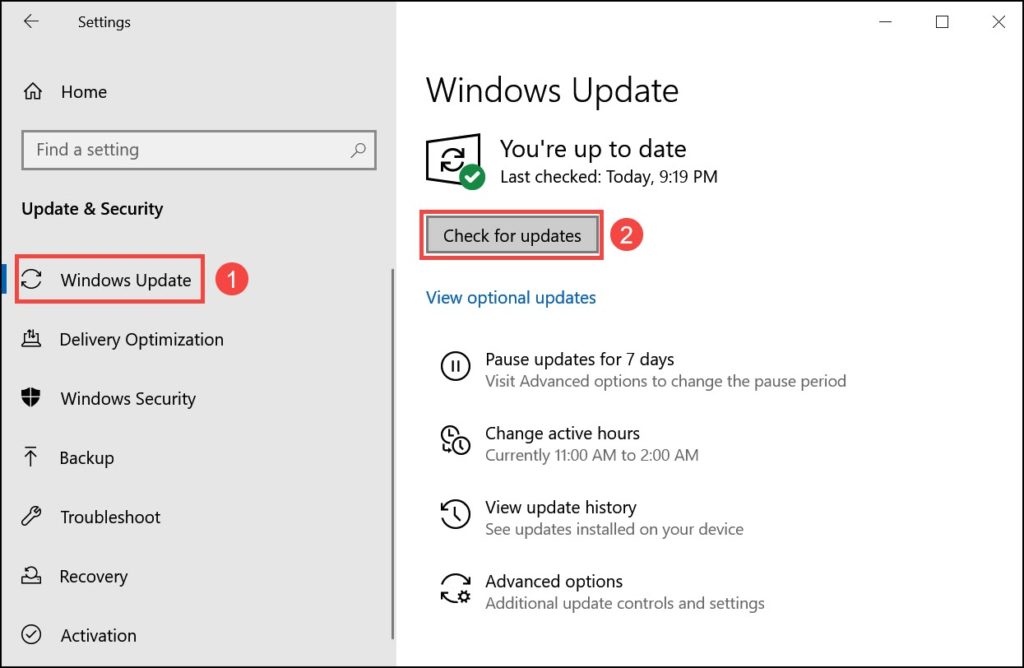Click the Change active hours clock icon

point(455,441)
